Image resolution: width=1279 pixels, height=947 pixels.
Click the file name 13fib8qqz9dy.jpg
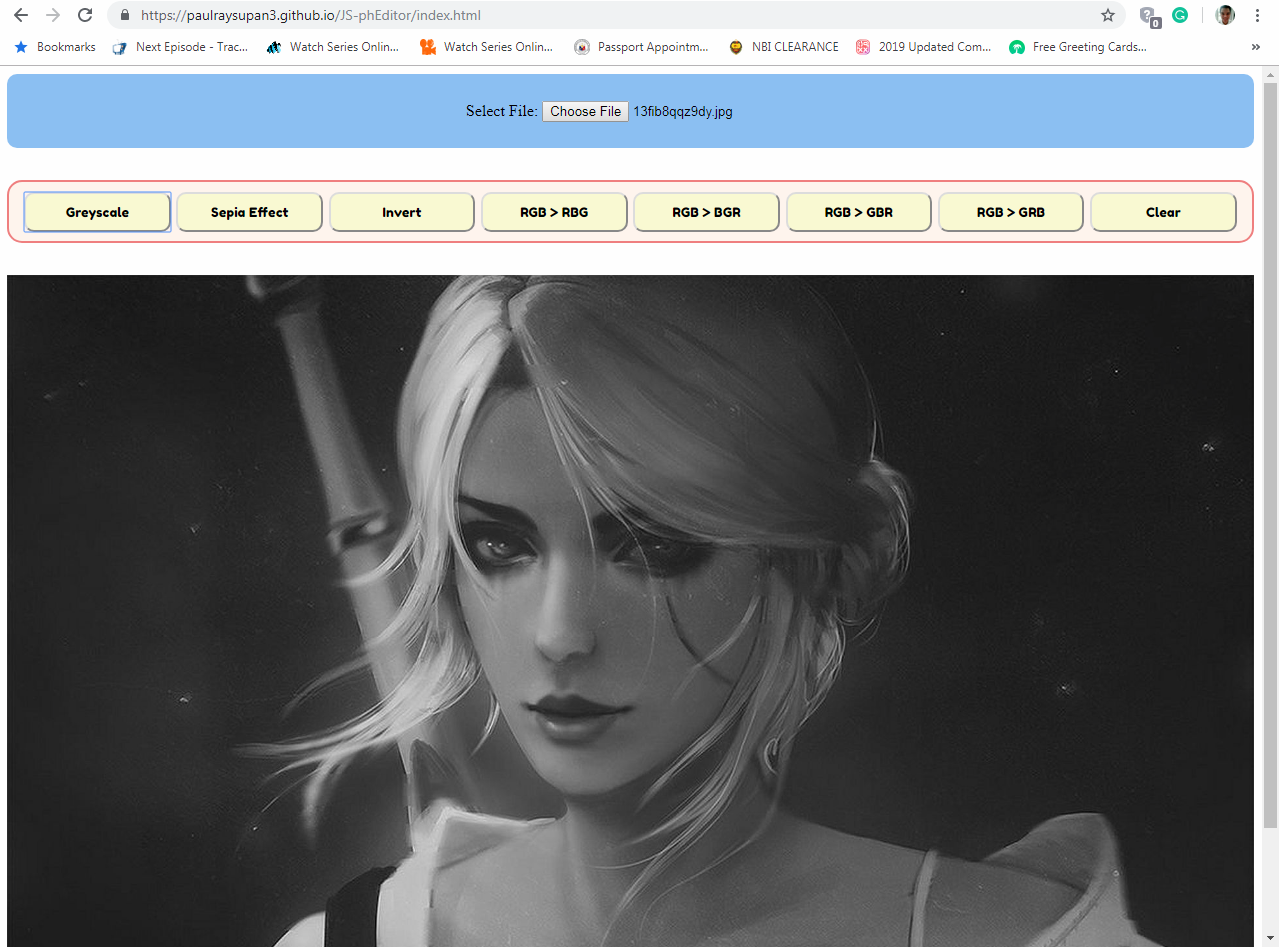[683, 111]
